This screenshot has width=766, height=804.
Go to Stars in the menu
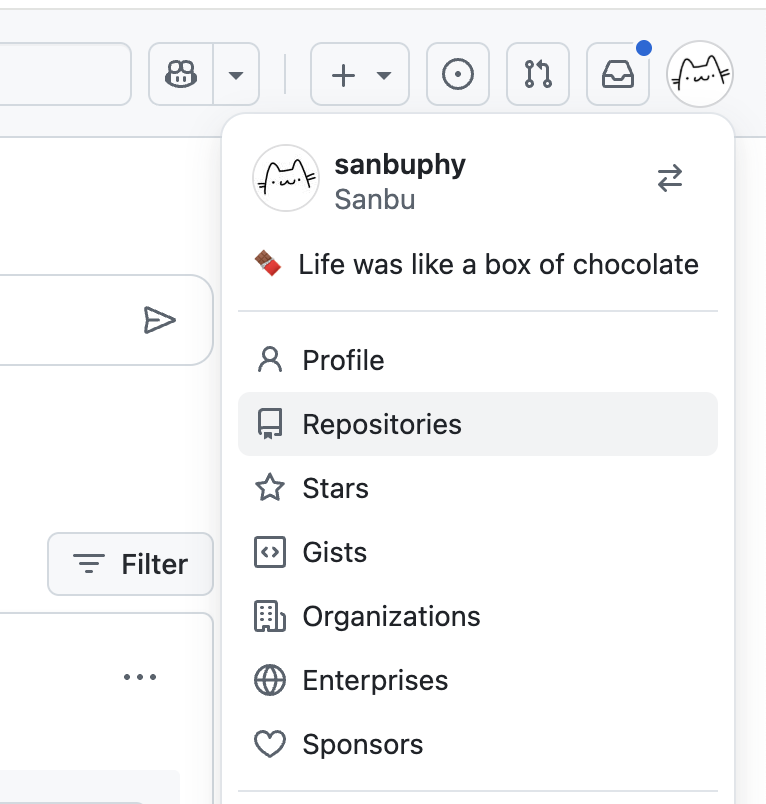(335, 488)
